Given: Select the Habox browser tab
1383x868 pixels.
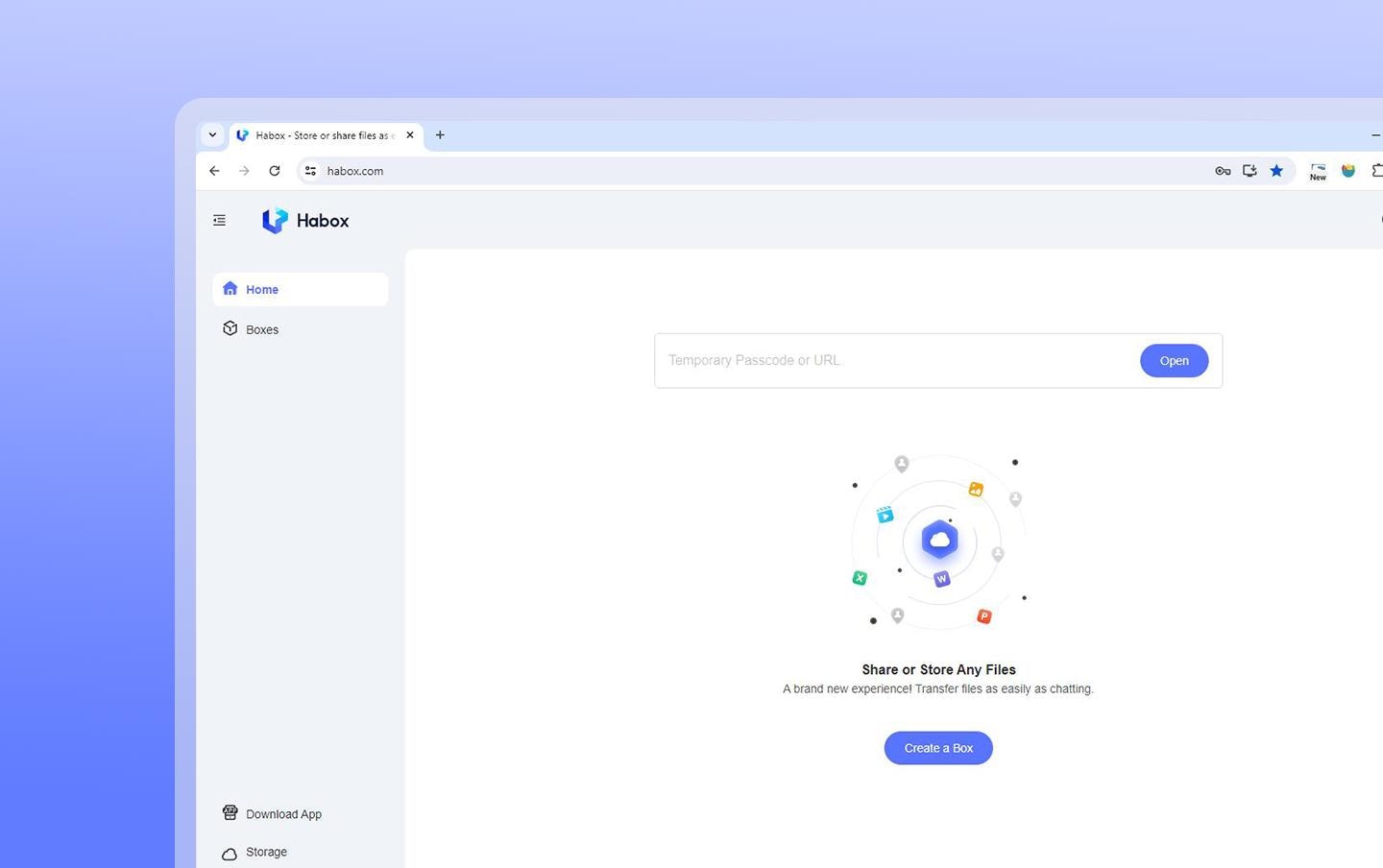Looking at the screenshot, I should [x=326, y=135].
